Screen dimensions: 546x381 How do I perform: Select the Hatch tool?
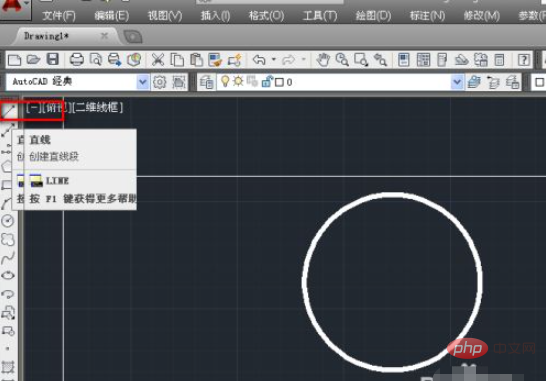pyautogui.click(x=8, y=367)
